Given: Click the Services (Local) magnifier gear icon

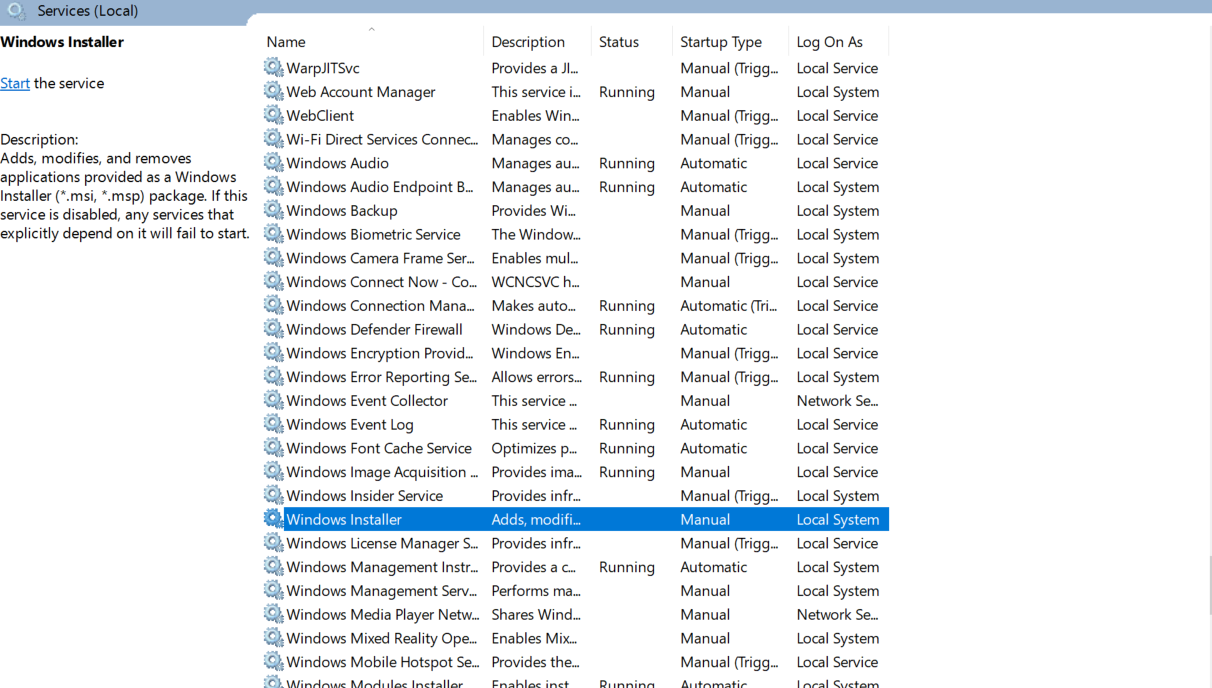Looking at the screenshot, I should [16, 11].
